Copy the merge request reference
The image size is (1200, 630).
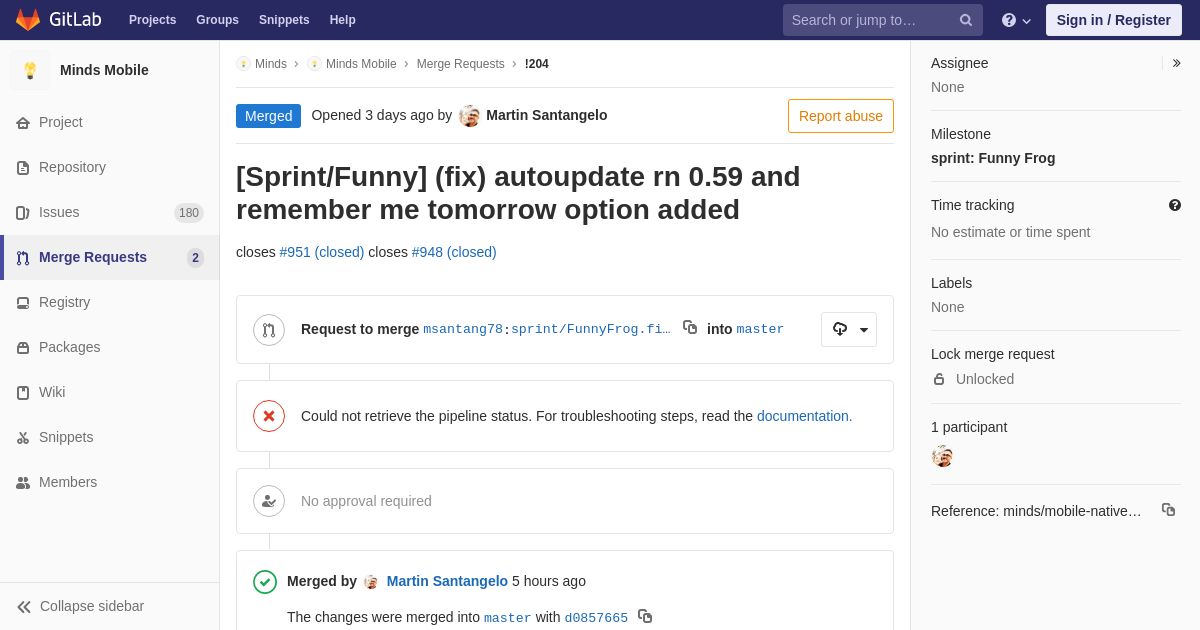pos(1168,510)
